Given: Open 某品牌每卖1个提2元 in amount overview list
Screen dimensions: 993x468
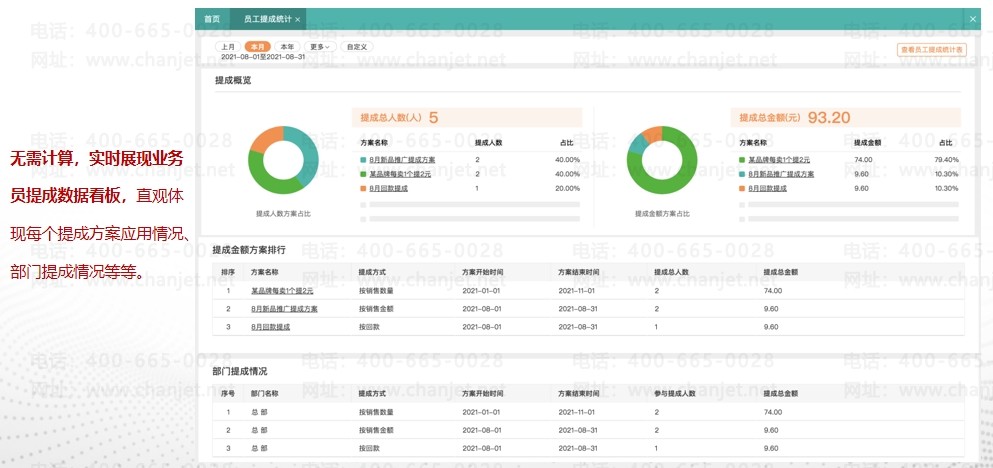Looking at the screenshot, I should click(779, 160).
